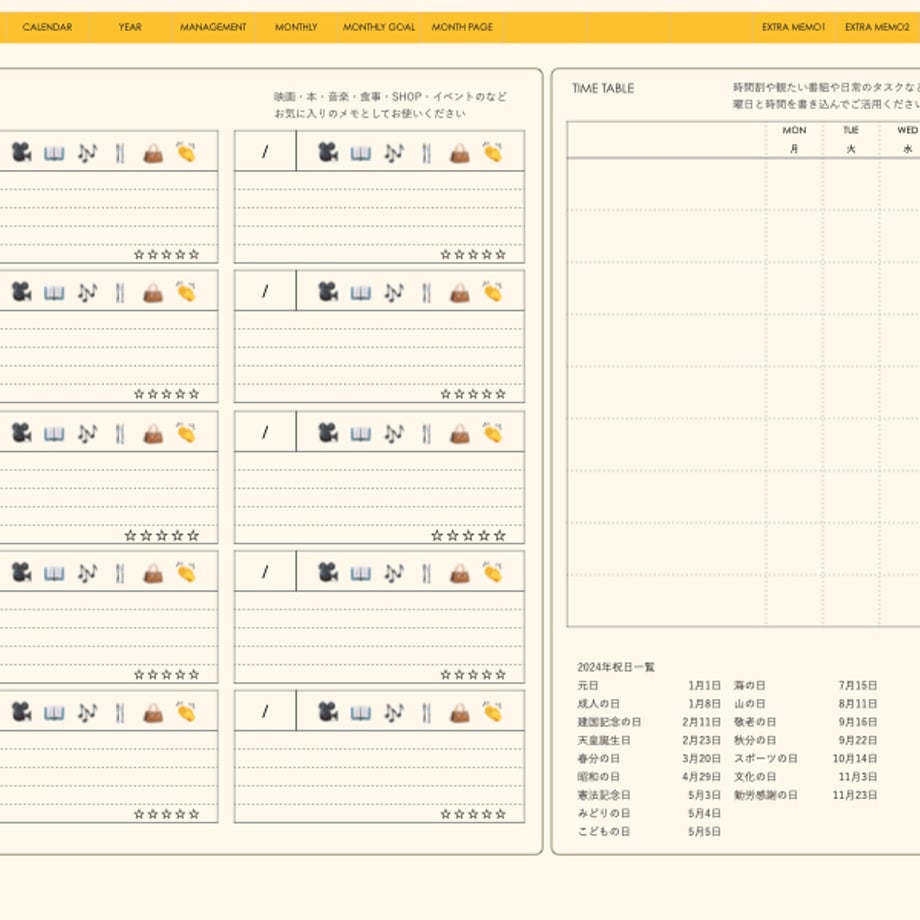Switch to the YEAR tab
This screenshot has width=920, height=920.
click(x=130, y=27)
